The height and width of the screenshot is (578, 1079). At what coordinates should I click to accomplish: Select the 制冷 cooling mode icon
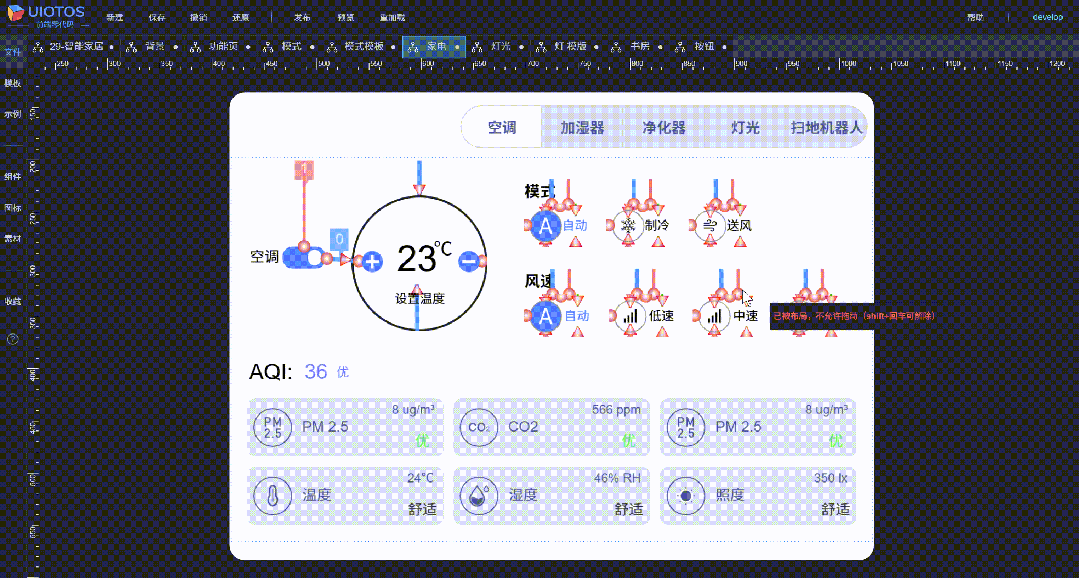tap(627, 225)
